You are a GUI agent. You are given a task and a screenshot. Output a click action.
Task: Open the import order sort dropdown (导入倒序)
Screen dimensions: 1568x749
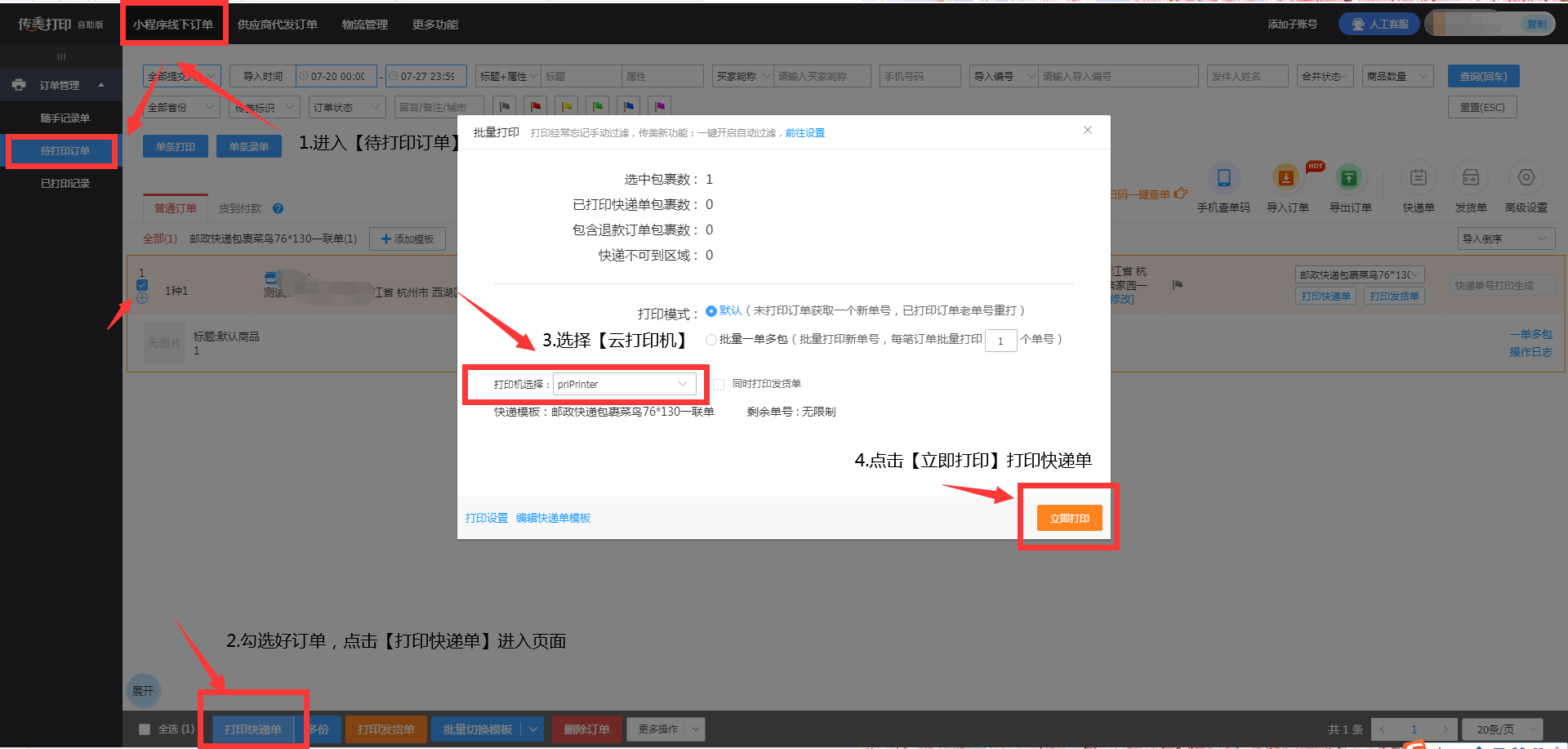pos(1504,239)
